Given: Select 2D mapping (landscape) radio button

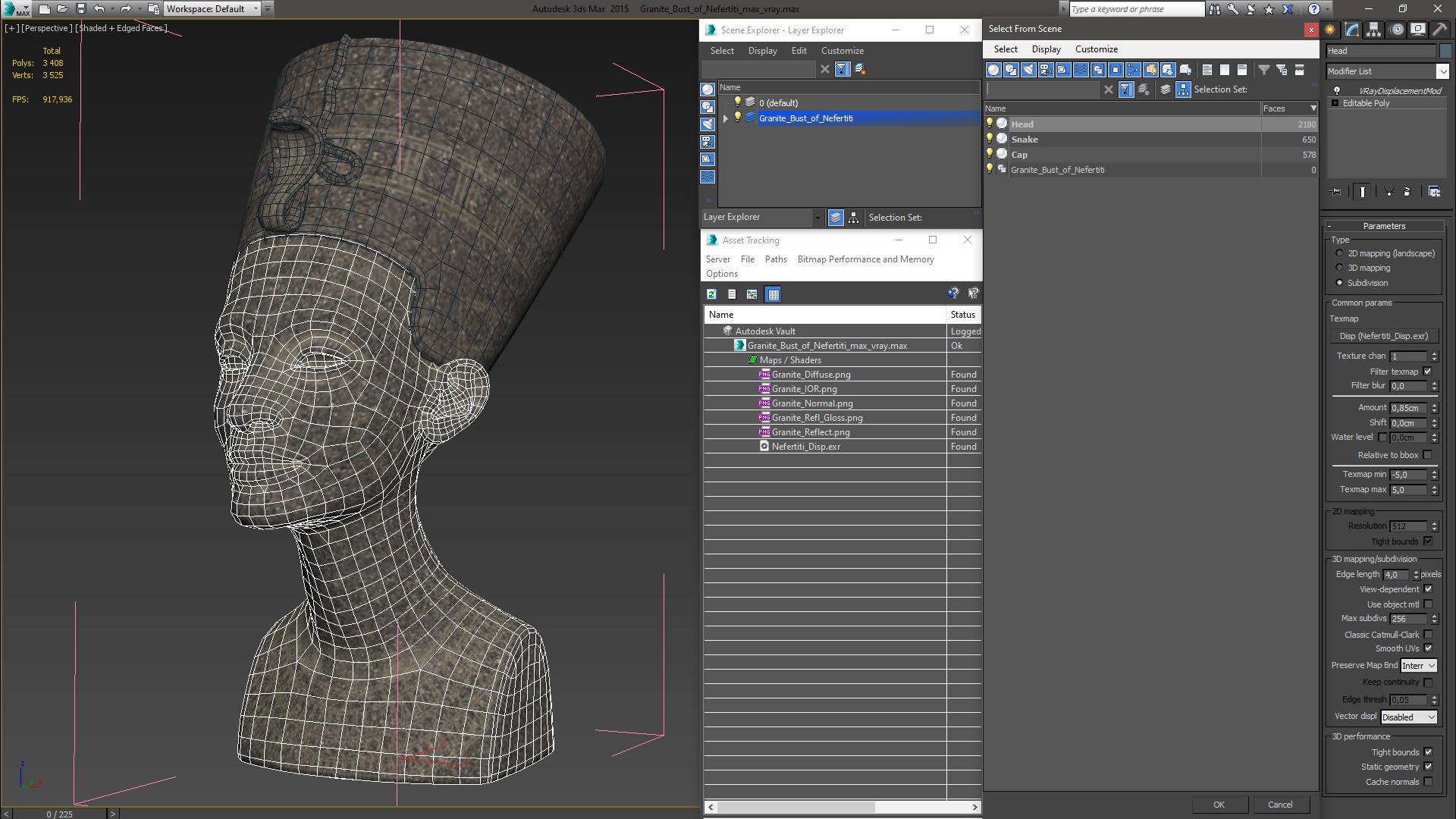Looking at the screenshot, I should 1339,253.
